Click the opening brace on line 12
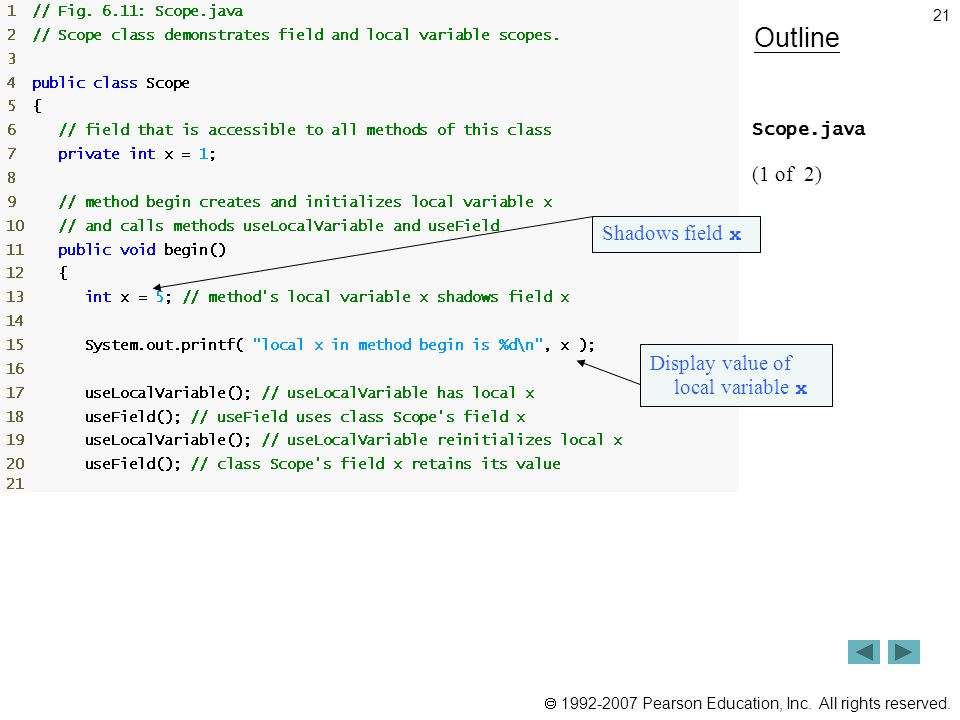The height and width of the screenshot is (720, 960). 63,273
